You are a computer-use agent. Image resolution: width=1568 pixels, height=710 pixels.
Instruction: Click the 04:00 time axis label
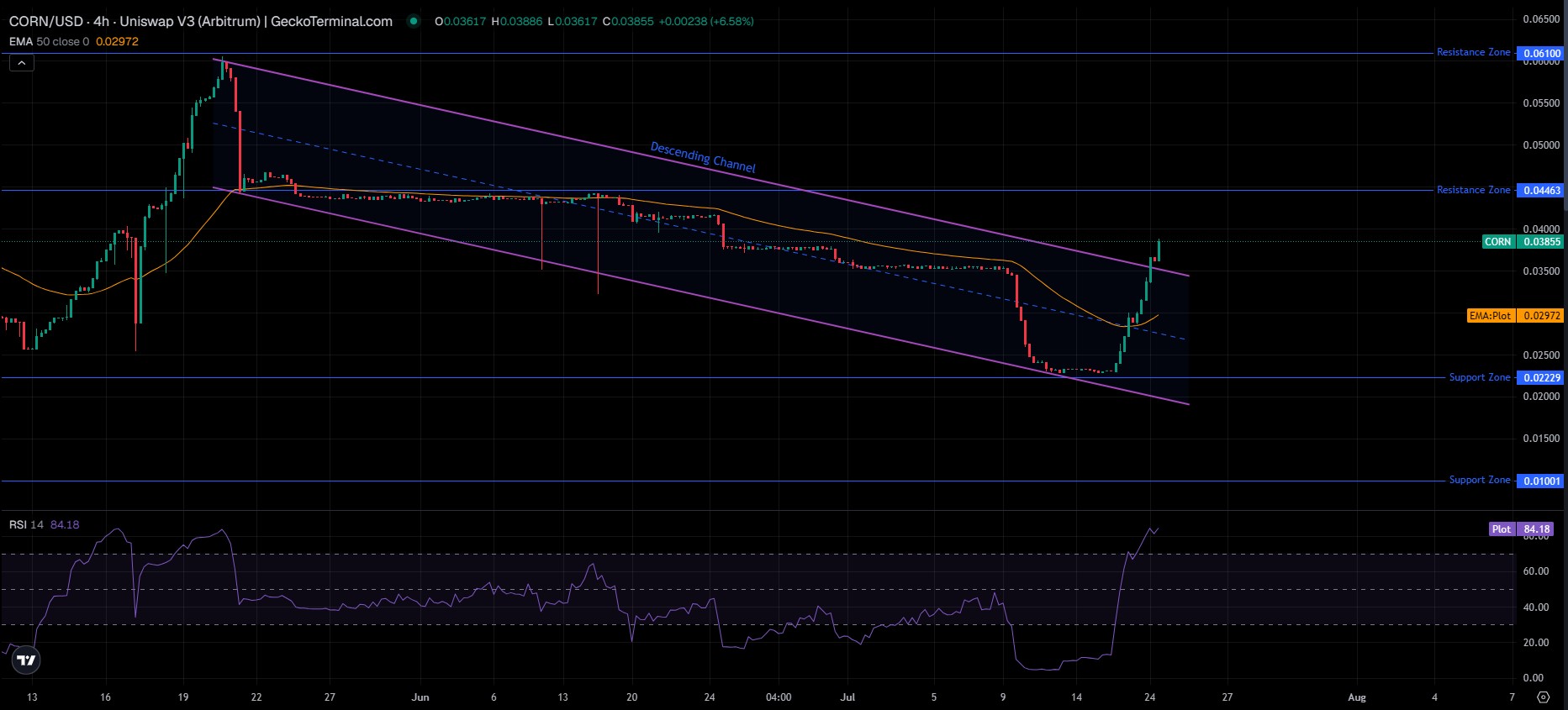(779, 697)
